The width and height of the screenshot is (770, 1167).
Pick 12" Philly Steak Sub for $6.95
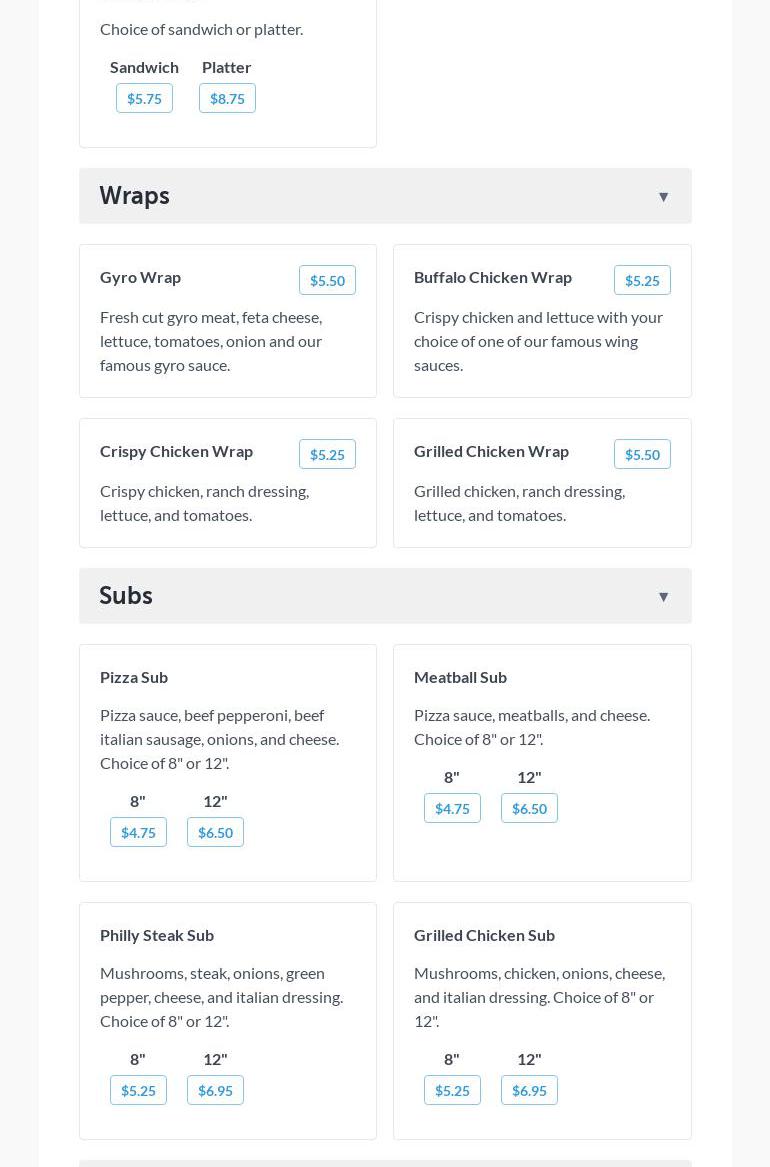coord(215,1090)
